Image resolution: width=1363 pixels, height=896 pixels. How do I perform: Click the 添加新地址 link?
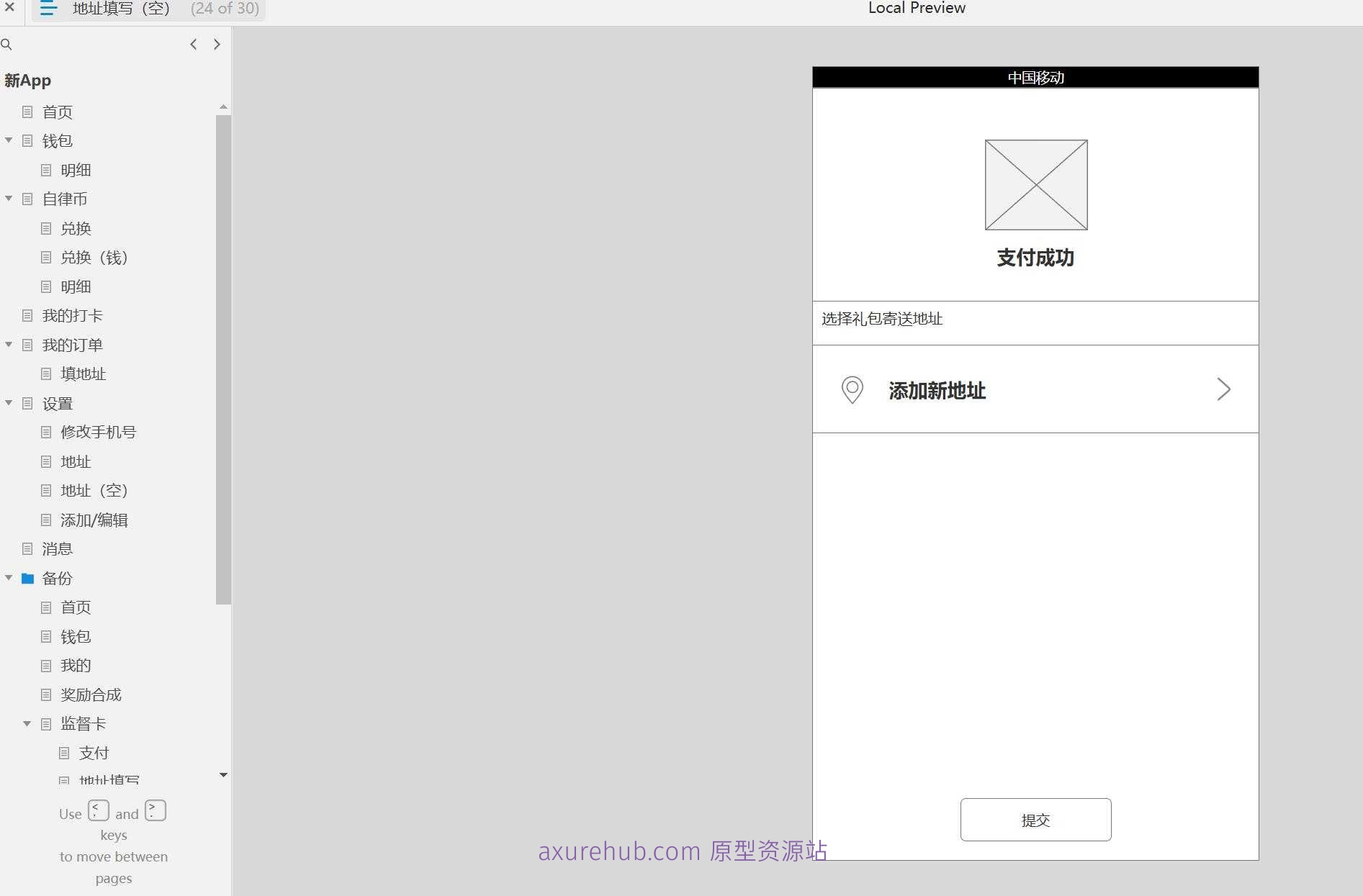click(937, 391)
